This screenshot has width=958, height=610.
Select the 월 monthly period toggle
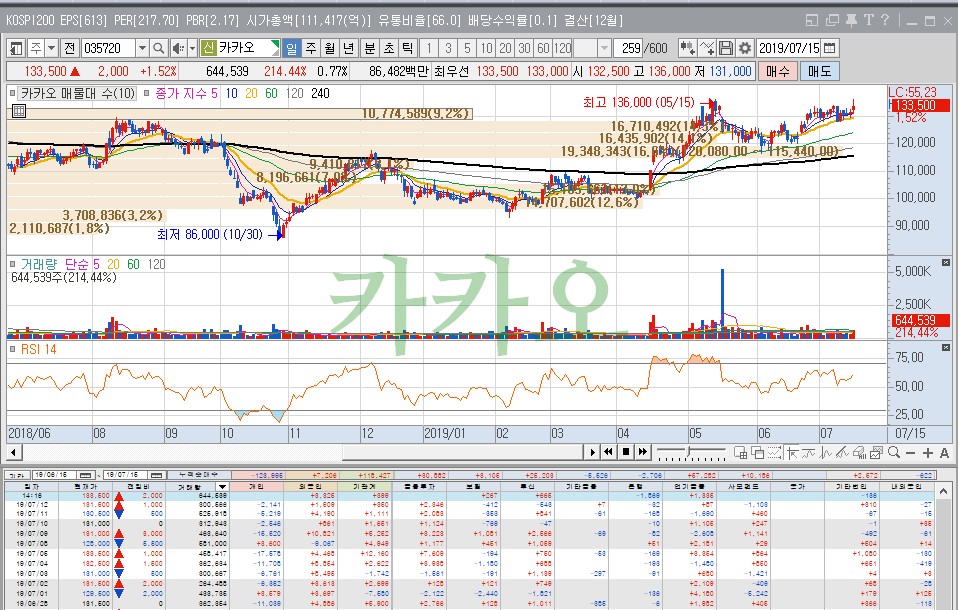pos(330,48)
